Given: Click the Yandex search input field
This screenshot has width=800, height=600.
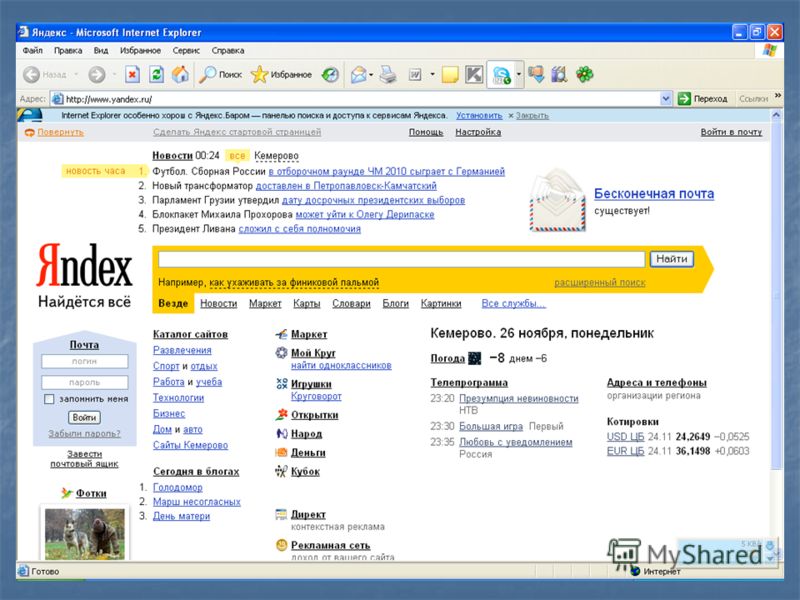Looking at the screenshot, I should pos(402,259).
